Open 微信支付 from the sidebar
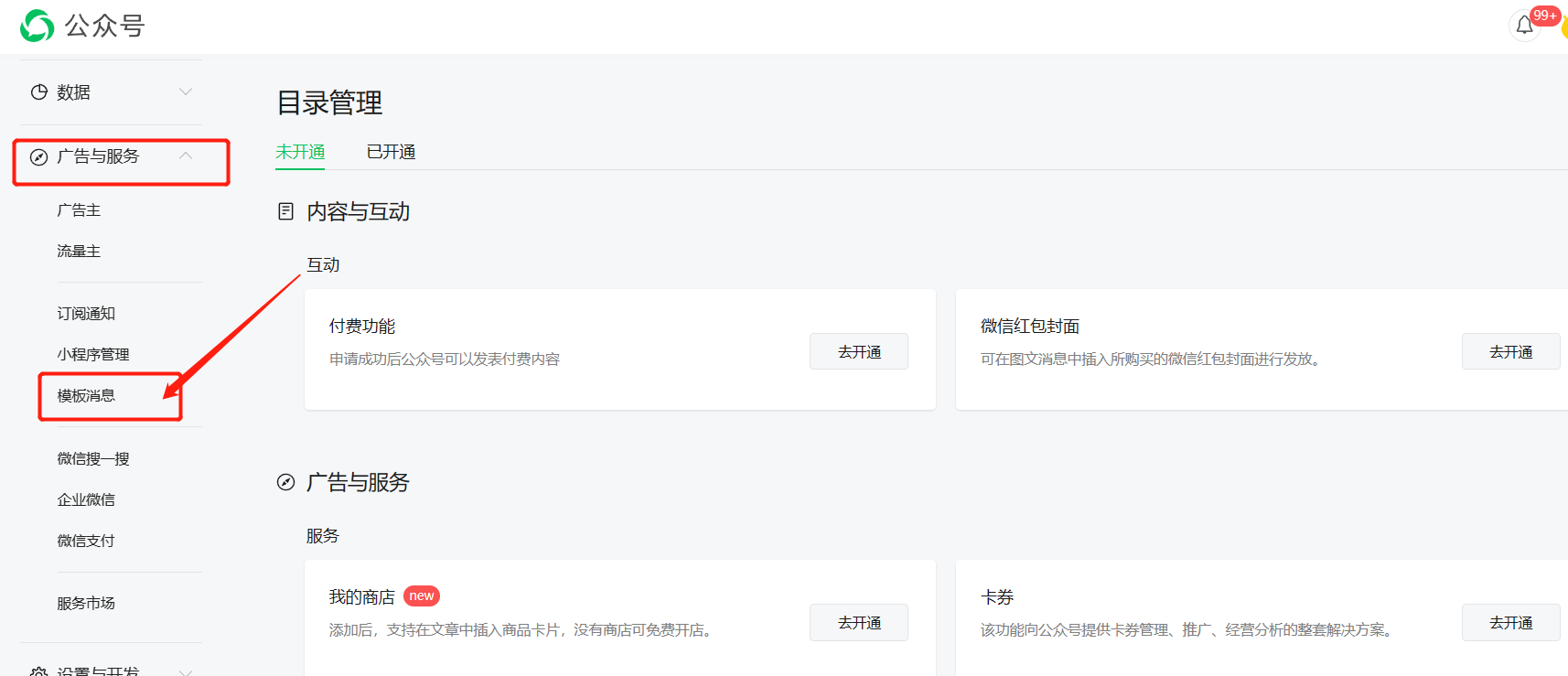The width and height of the screenshot is (1568, 676). coord(86,542)
